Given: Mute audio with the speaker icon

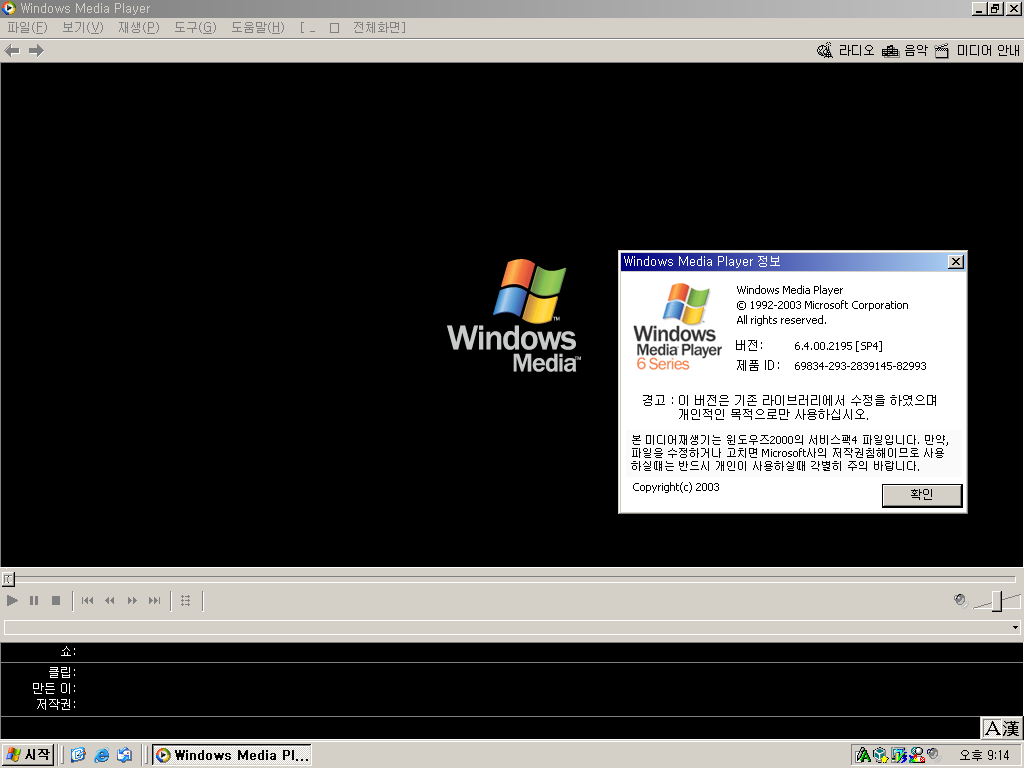Looking at the screenshot, I should click(960, 600).
